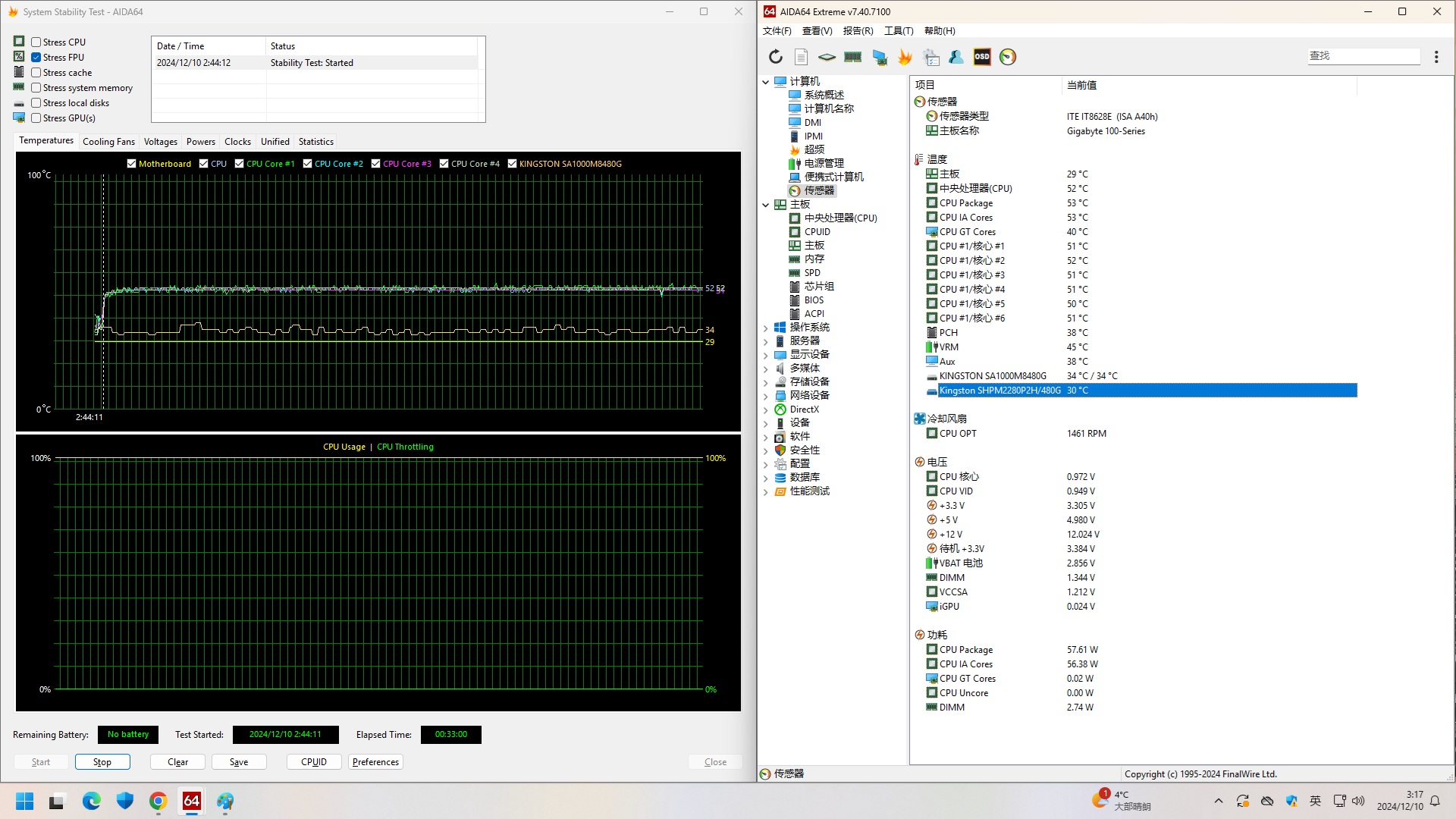Open the preferences gear-checklist toolbar icon
1456x819 pixels.
click(x=930, y=57)
